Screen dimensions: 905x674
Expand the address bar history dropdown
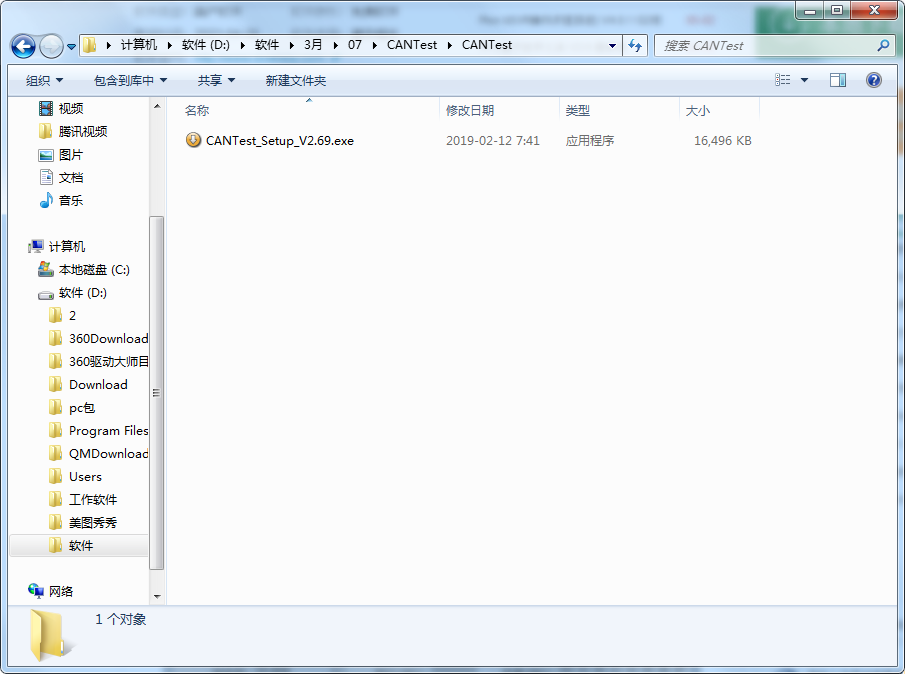pos(612,46)
